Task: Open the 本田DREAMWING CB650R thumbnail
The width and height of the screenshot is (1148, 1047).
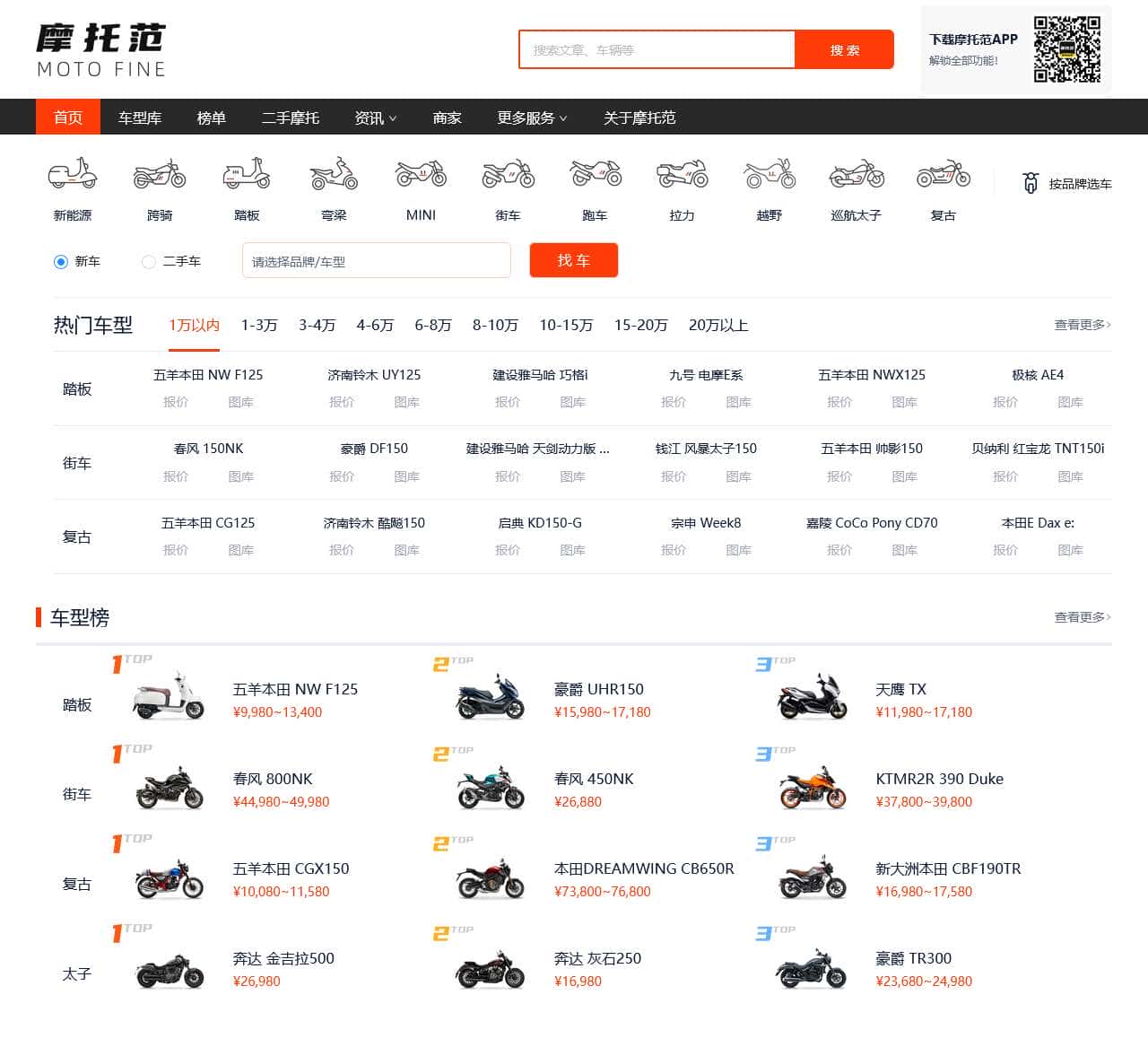Action: tap(490, 878)
